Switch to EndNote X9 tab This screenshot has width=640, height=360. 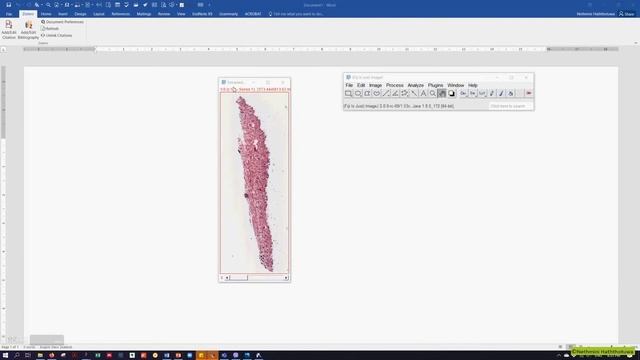202,14
